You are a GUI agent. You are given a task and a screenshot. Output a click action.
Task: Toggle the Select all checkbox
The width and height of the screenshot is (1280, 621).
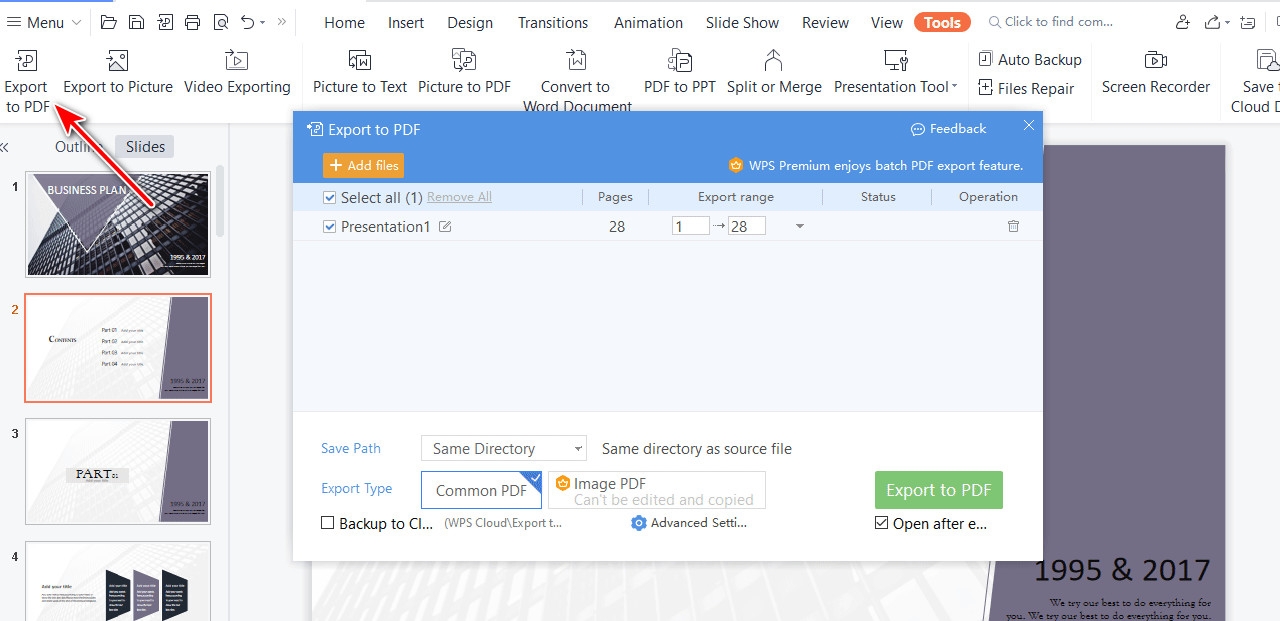coord(330,198)
